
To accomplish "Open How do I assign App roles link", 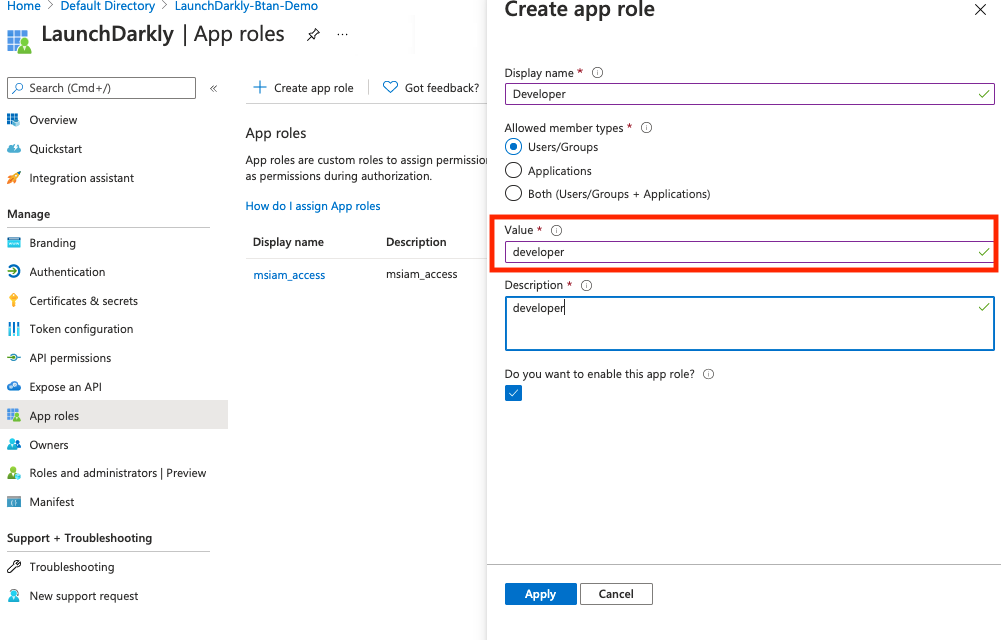I will [x=313, y=206].
